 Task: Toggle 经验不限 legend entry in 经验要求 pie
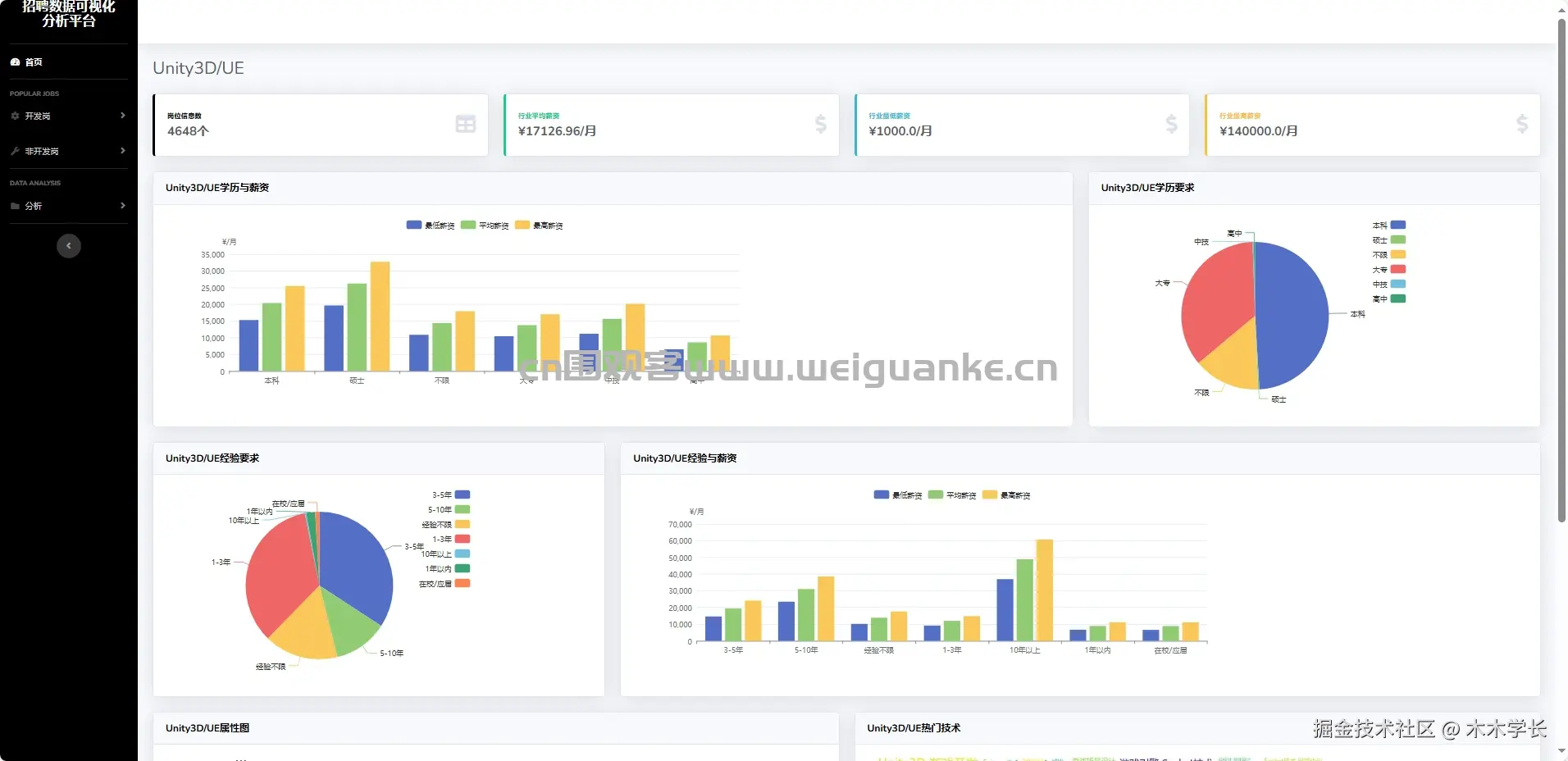[445, 524]
